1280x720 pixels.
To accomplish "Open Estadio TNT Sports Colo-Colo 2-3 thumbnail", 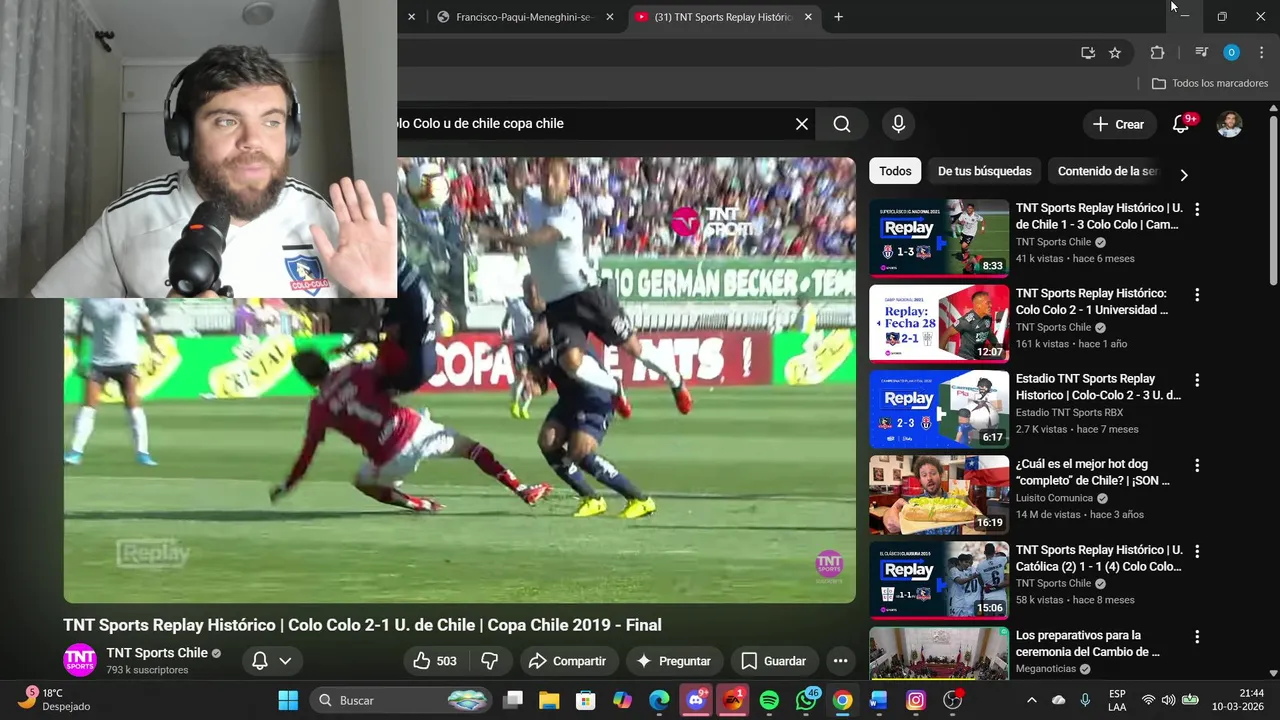I will [x=939, y=409].
